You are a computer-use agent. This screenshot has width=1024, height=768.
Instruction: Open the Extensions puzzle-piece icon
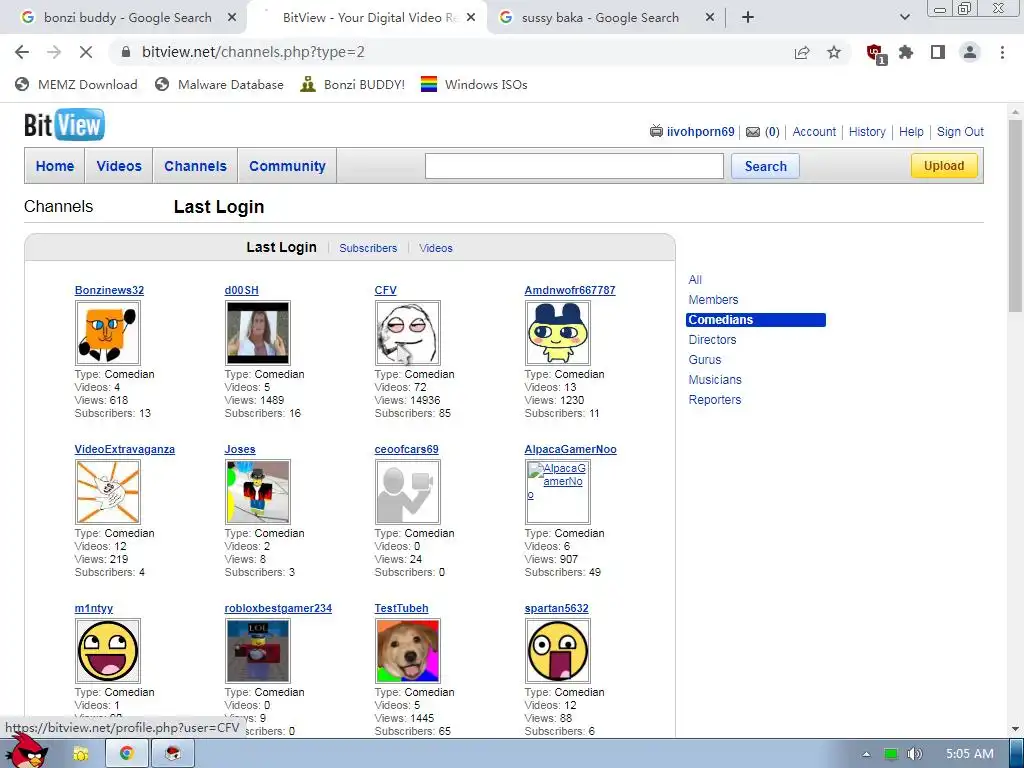pyautogui.click(x=906, y=52)
